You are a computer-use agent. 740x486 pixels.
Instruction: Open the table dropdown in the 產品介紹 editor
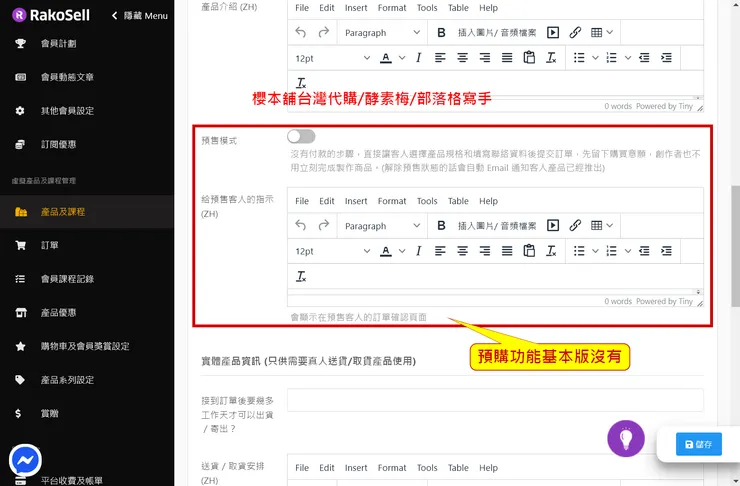click(602, 33)
